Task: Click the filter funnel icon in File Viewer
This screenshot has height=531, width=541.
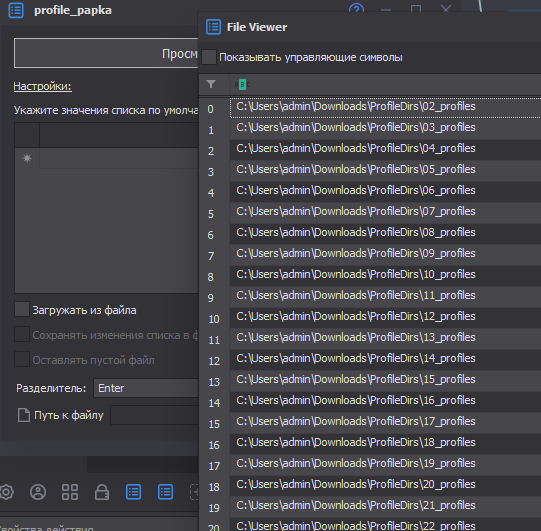Action: tap(211, 84)
